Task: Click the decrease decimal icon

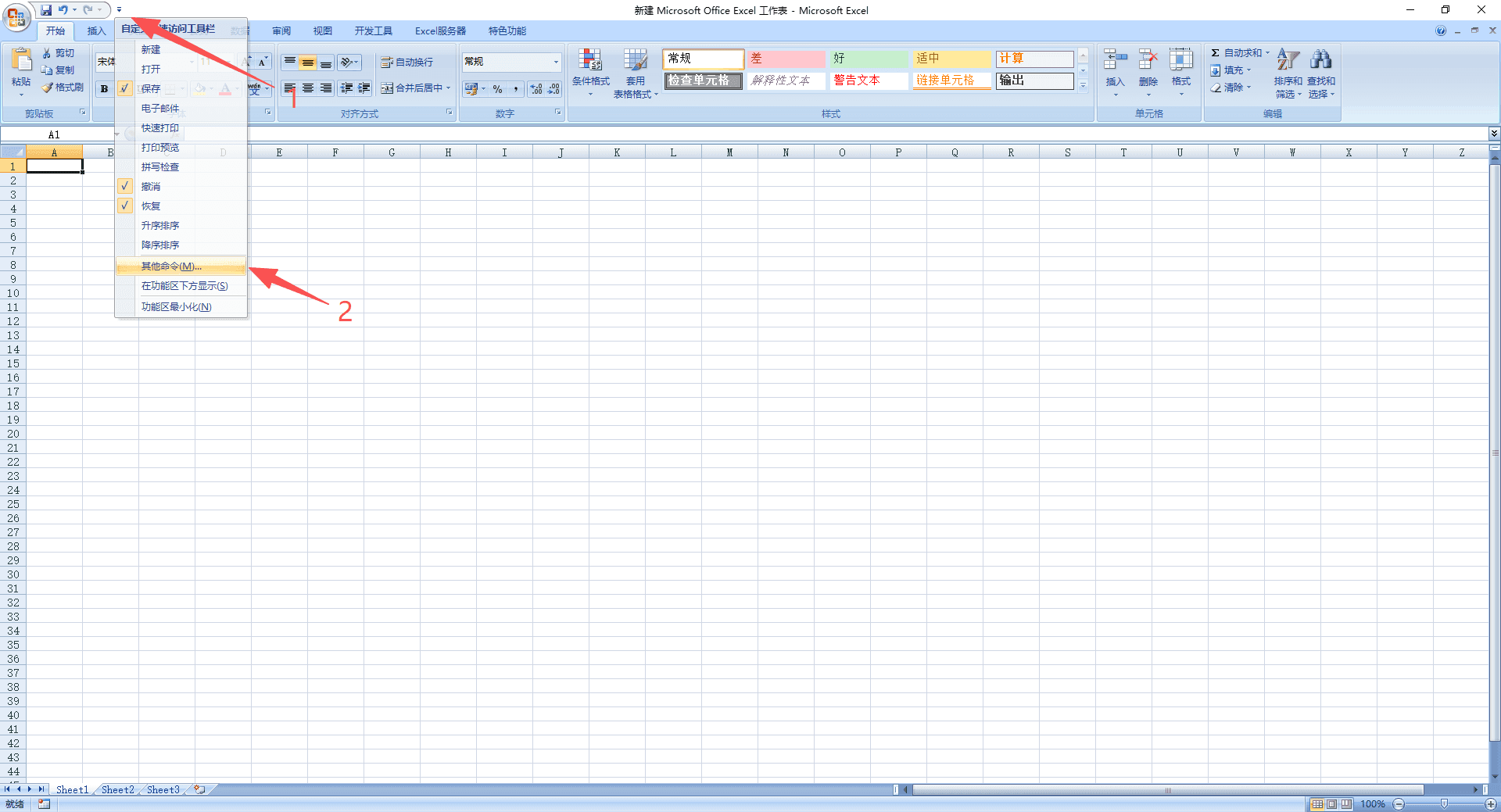Action: (553, 89)
